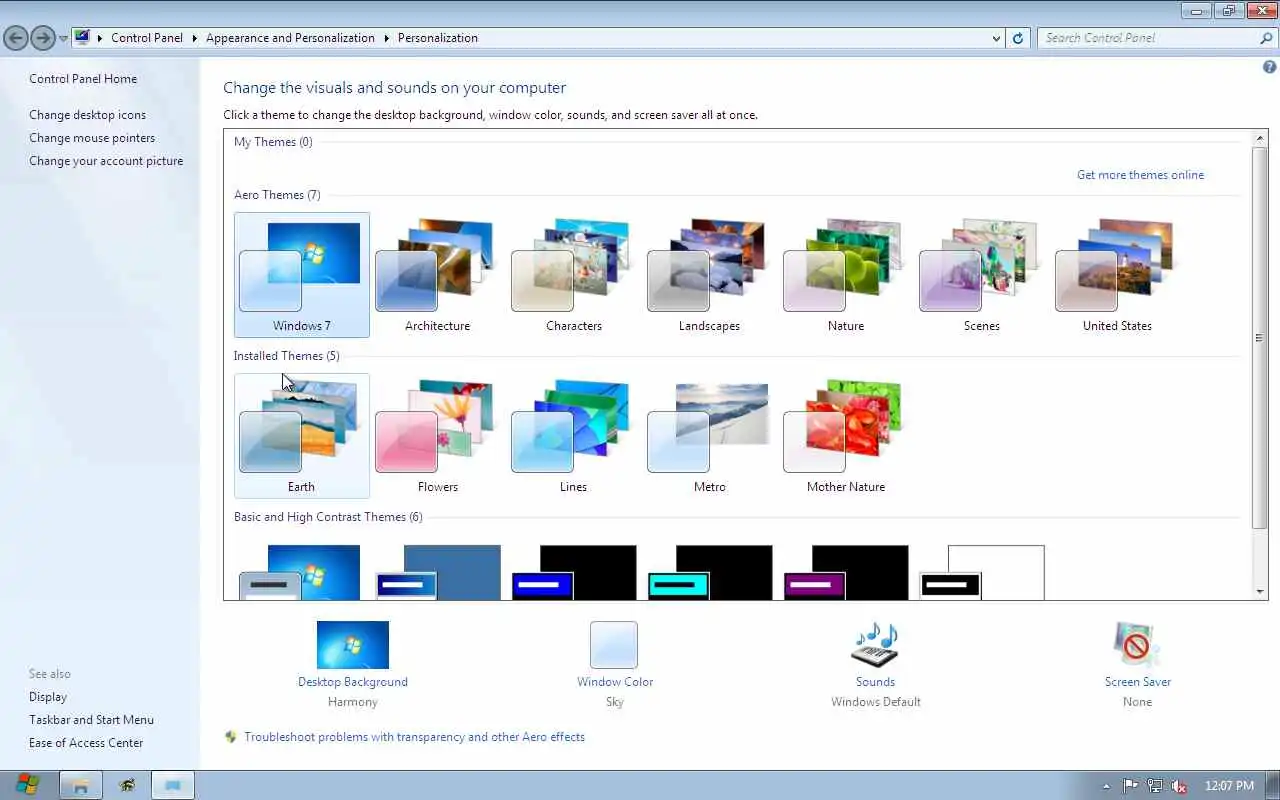Show hidden tray icons arrow
Image resolution: width=1280 pixels, height=800 pixels.
[1105, 786]
